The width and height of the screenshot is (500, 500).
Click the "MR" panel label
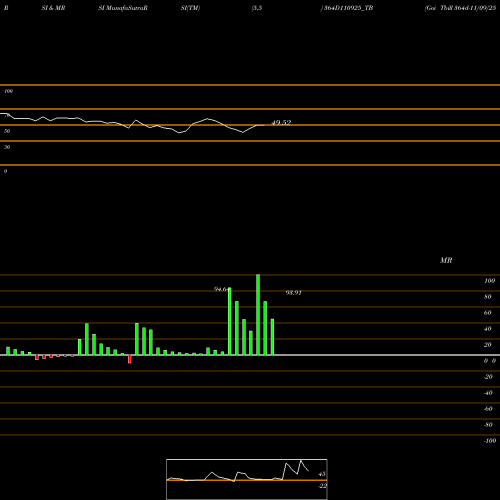pyautogui.click(x=446, y=260)
